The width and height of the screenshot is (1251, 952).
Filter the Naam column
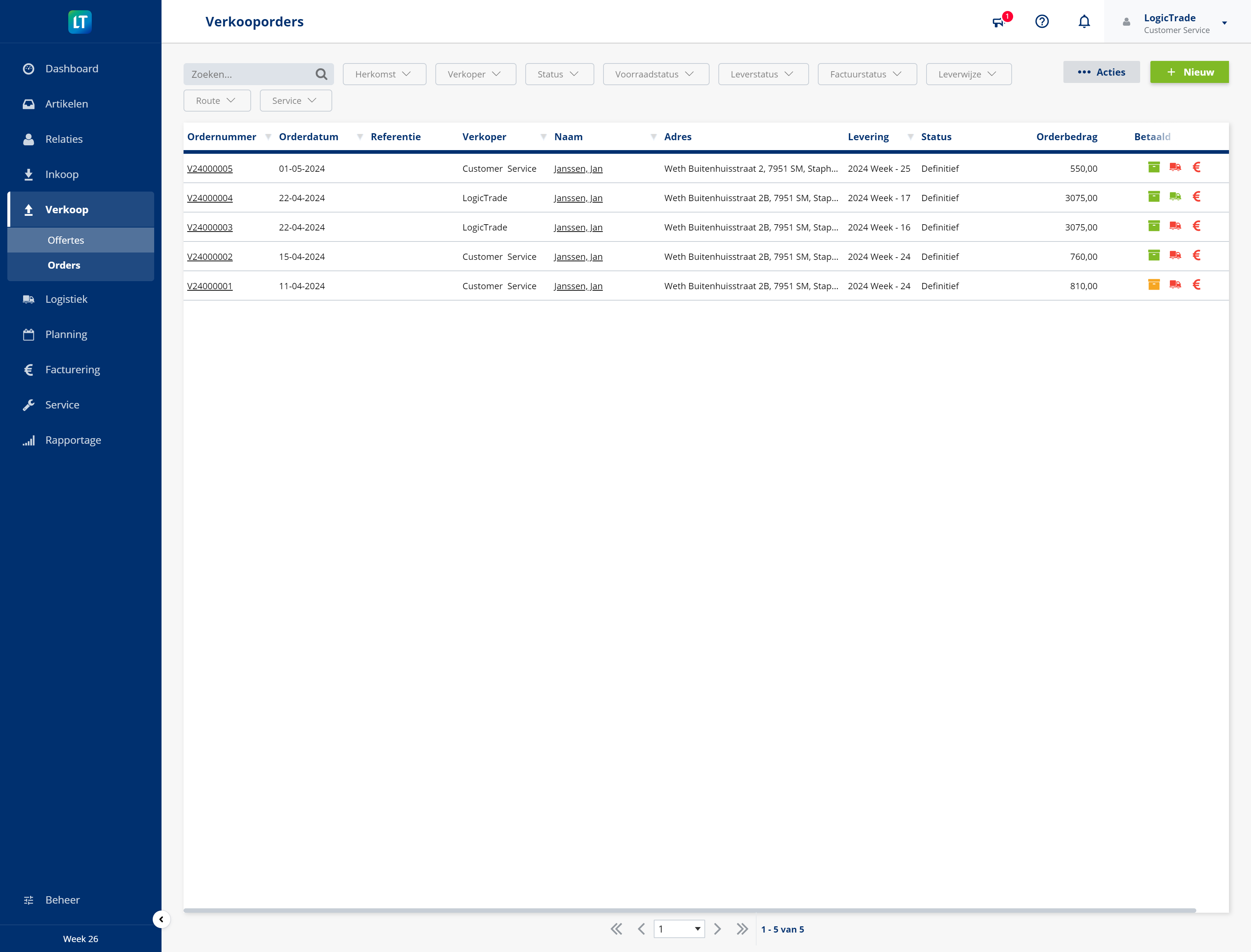tap(653, 137)
